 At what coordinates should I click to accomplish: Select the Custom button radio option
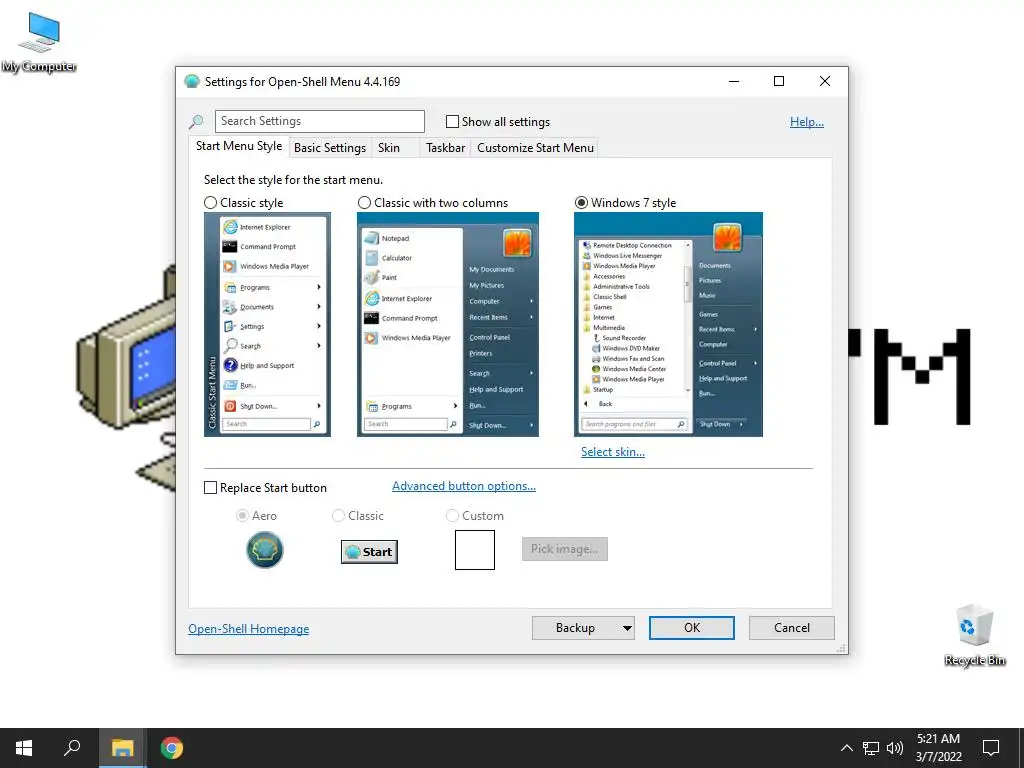coord(452,516)
